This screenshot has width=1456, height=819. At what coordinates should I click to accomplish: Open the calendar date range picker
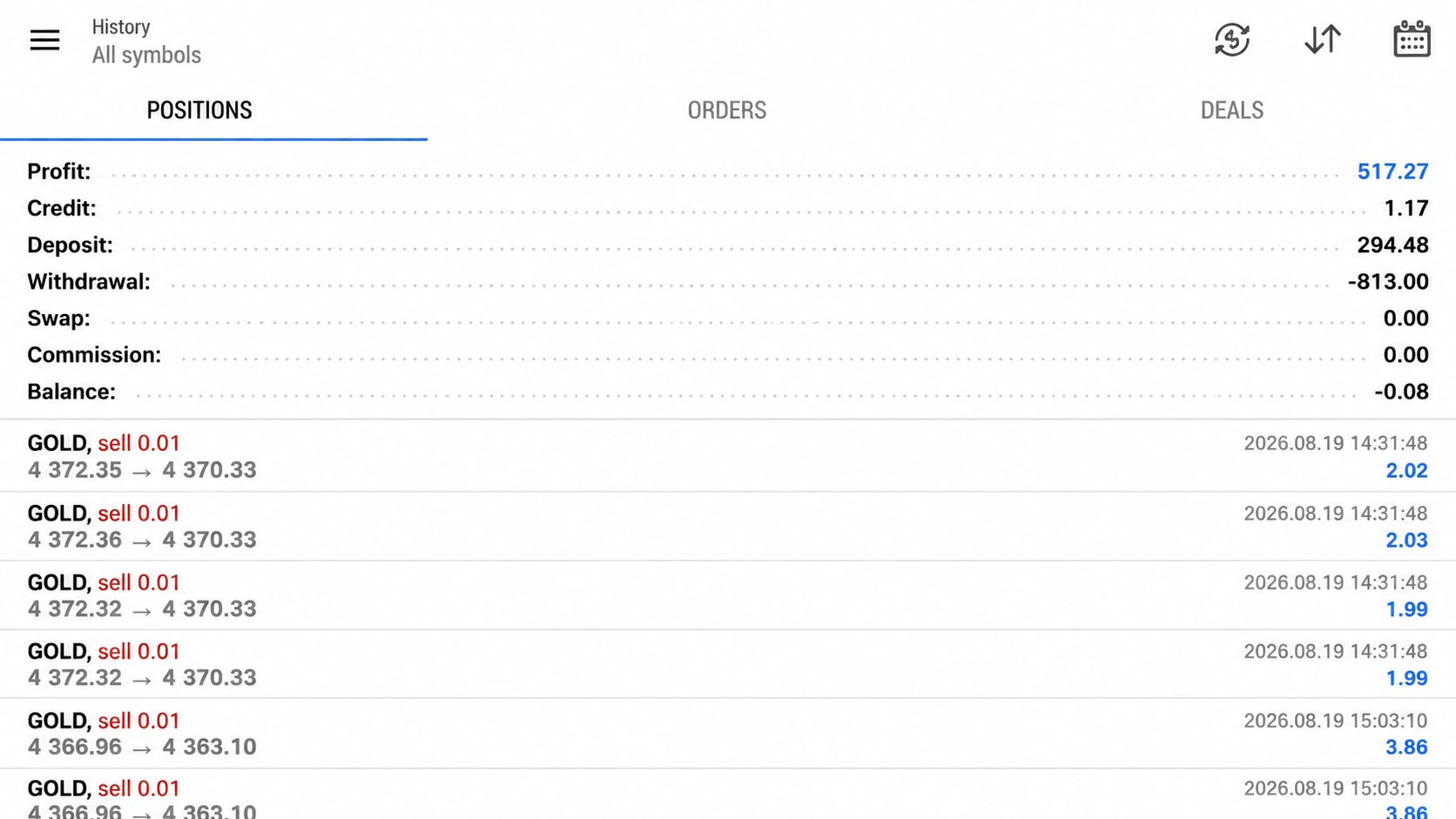coord(1412,40)
